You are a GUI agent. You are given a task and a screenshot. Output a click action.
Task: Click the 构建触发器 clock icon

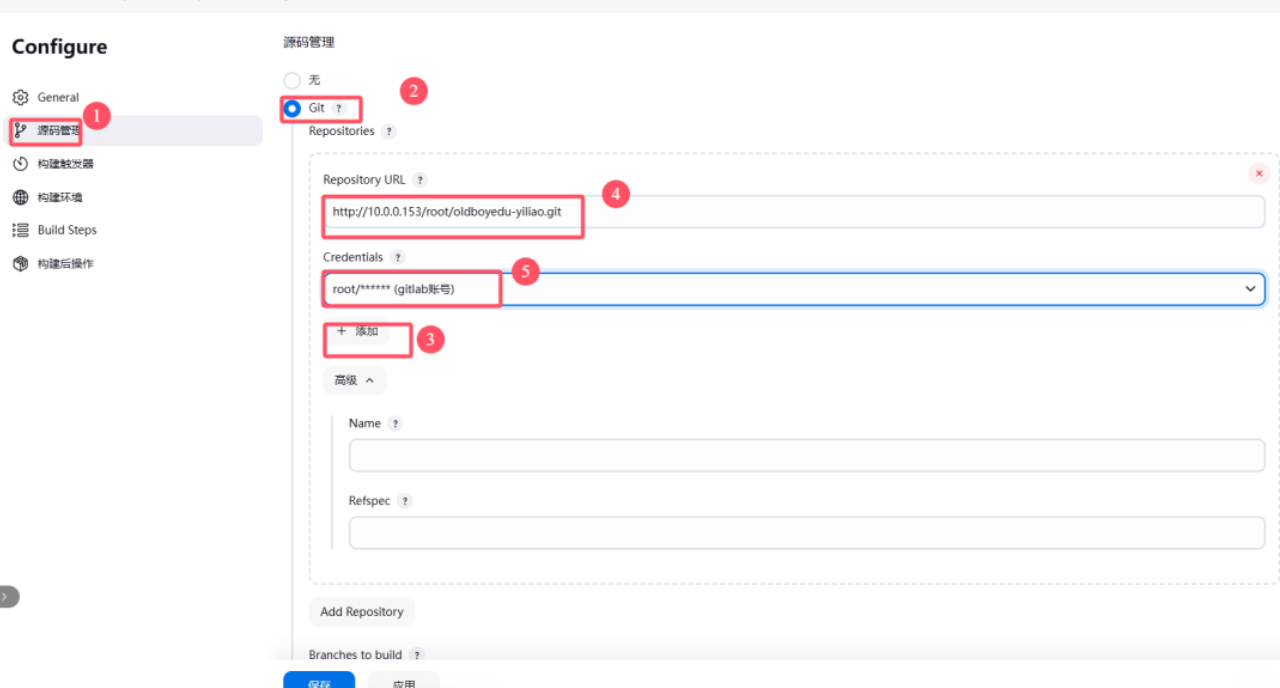coord(20,164)
